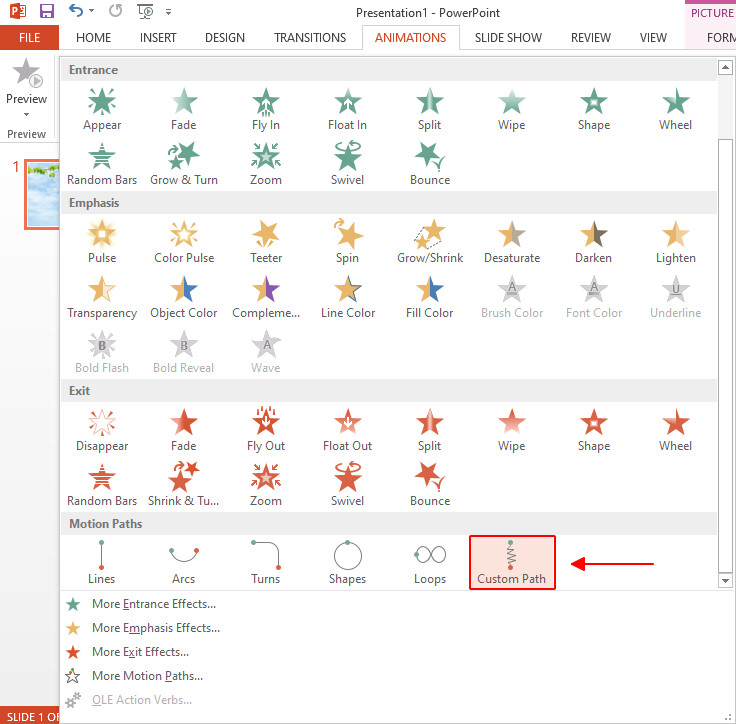Screen dimensions: 736x724
Task: Open the SLIDE SHOW tab
Action: 508,38
